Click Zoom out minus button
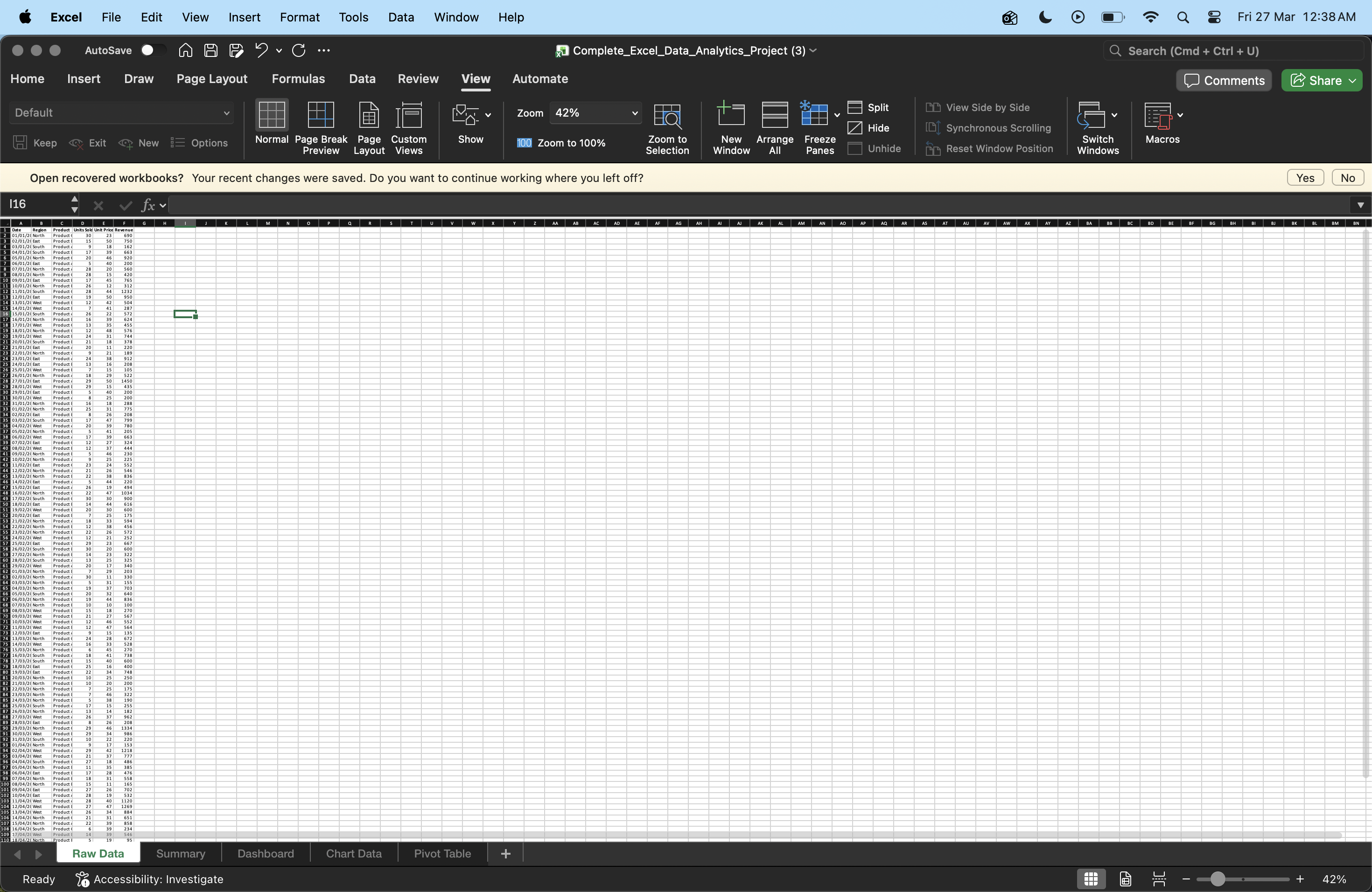This screenshot has width=1372, height=892. point(1186,879)
